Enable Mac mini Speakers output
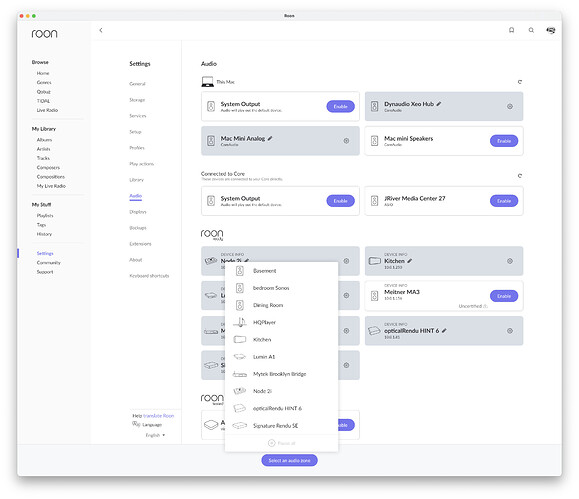Screen dimensions: 579x499 504,141
